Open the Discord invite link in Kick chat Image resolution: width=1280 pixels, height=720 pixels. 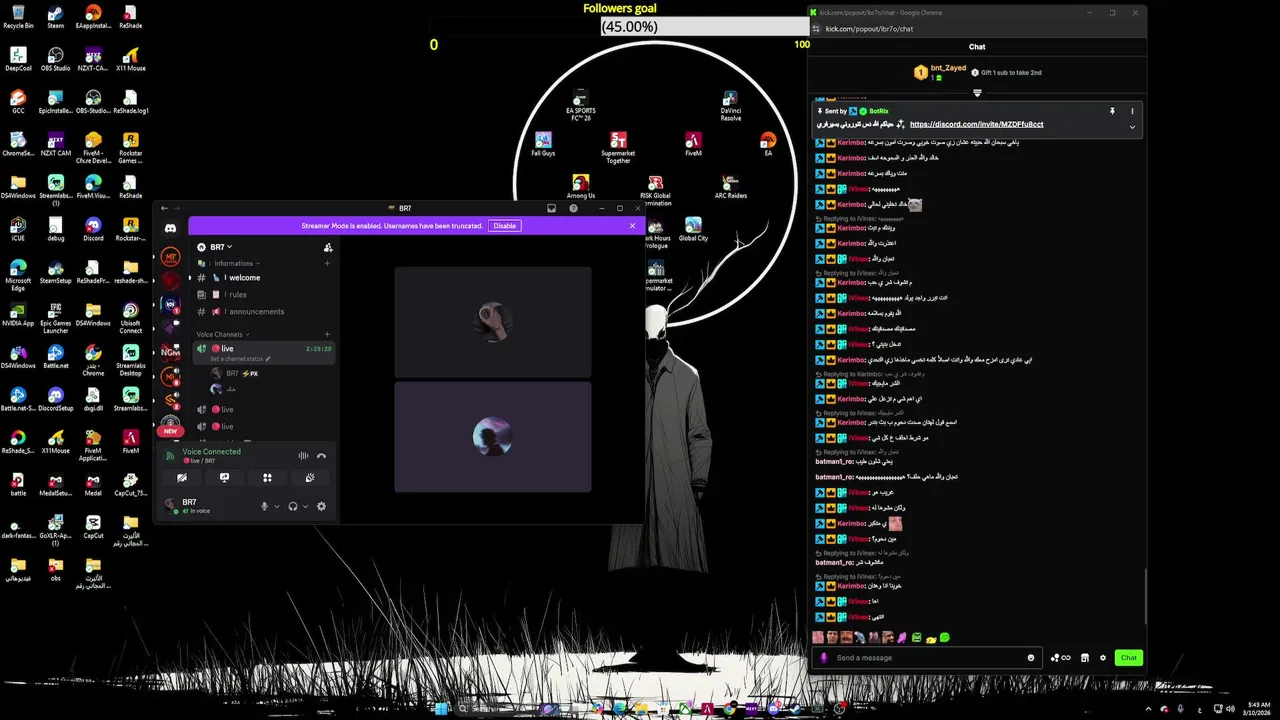[x=976, y=124]
